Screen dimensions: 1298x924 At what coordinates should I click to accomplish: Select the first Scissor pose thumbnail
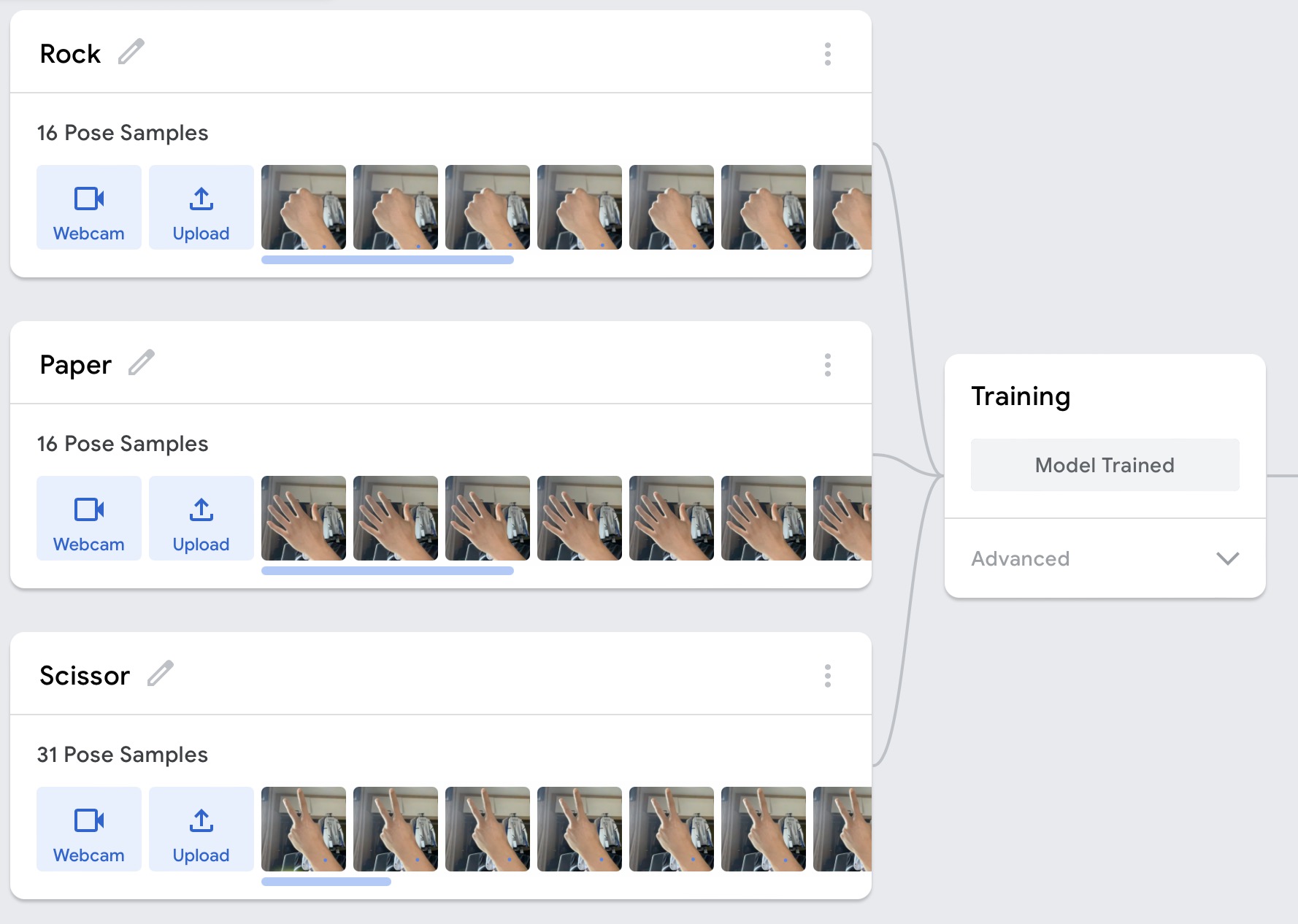pos(304,829)
